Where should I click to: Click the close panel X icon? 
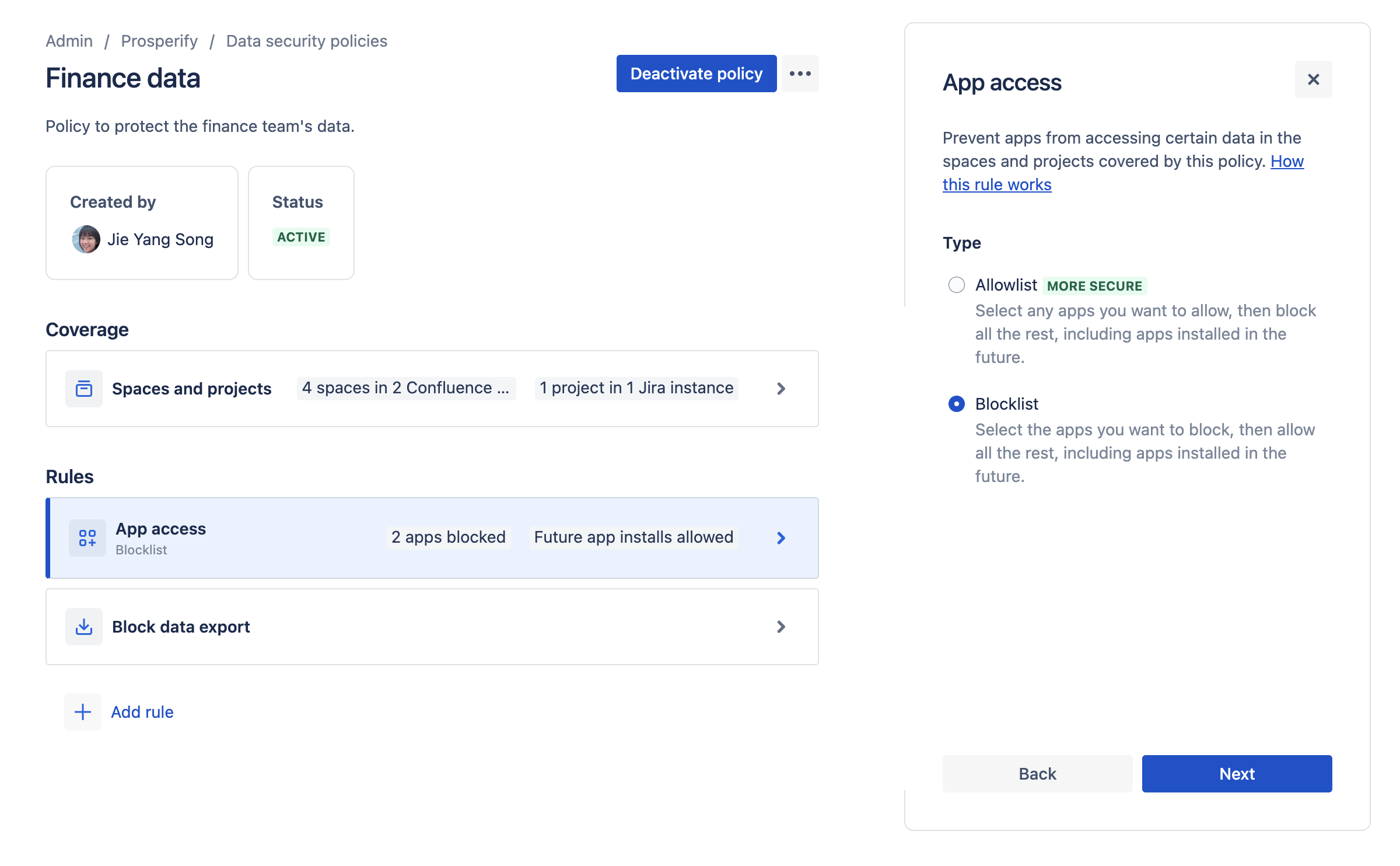[1313, 79]
